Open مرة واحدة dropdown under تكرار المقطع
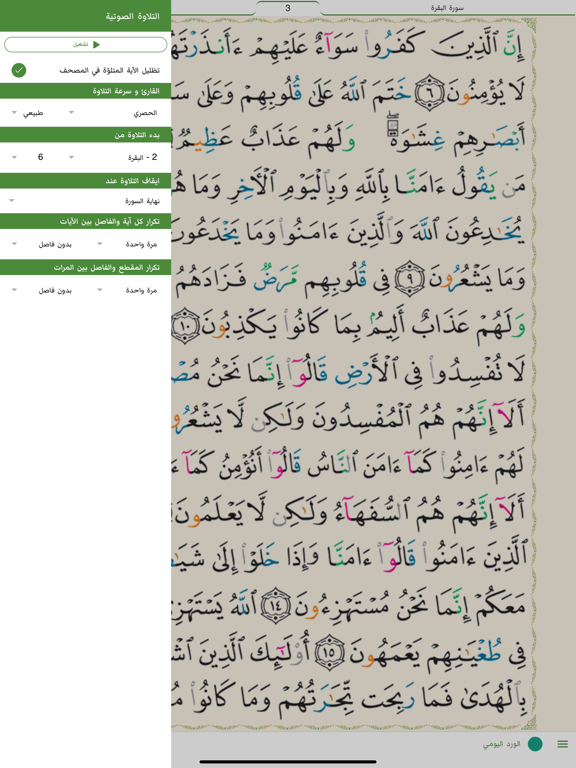 (x=127, y=290)
